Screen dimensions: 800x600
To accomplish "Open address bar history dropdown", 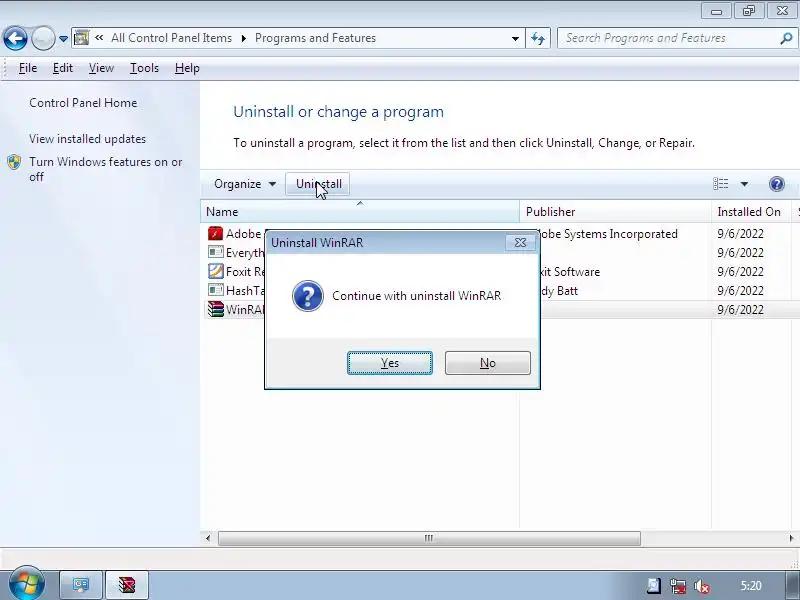I will pyautogui.click(x=515, y=38).
